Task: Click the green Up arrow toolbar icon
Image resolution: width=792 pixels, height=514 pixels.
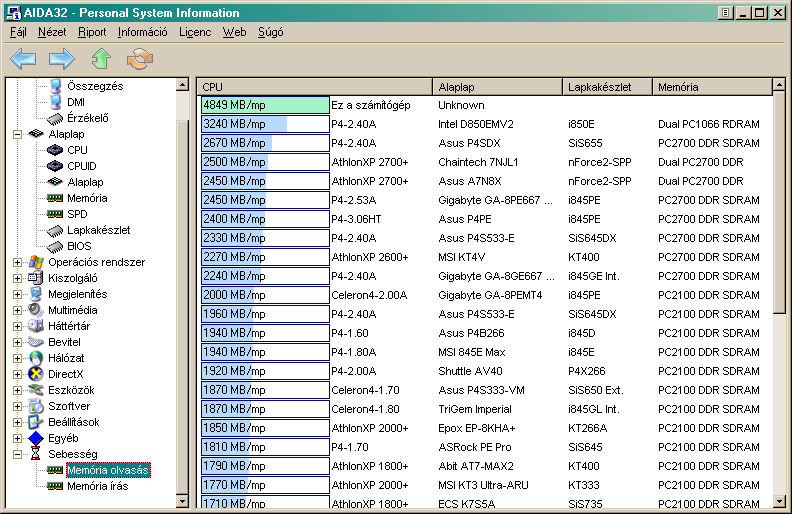Action: pyautogui.click(x=101, y=59)
